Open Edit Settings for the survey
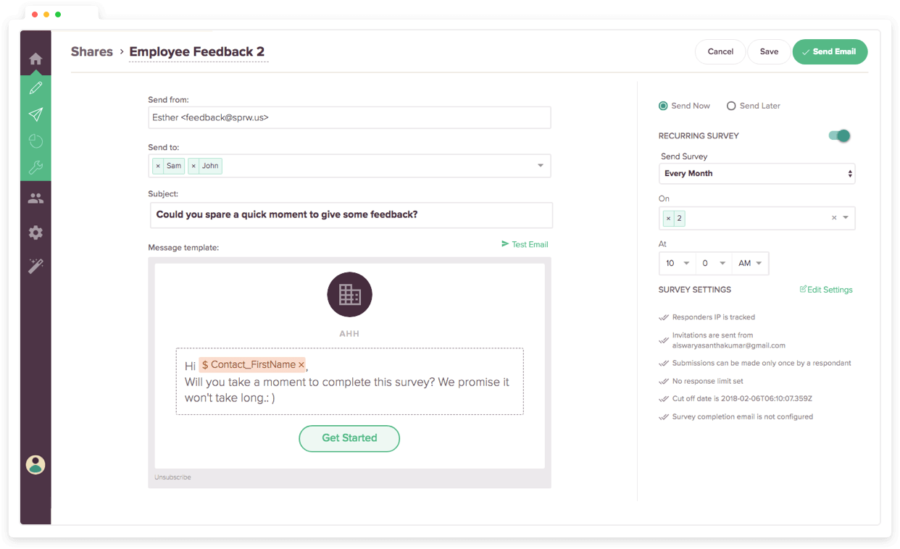900x549 pixels. (x=826, y=290)
